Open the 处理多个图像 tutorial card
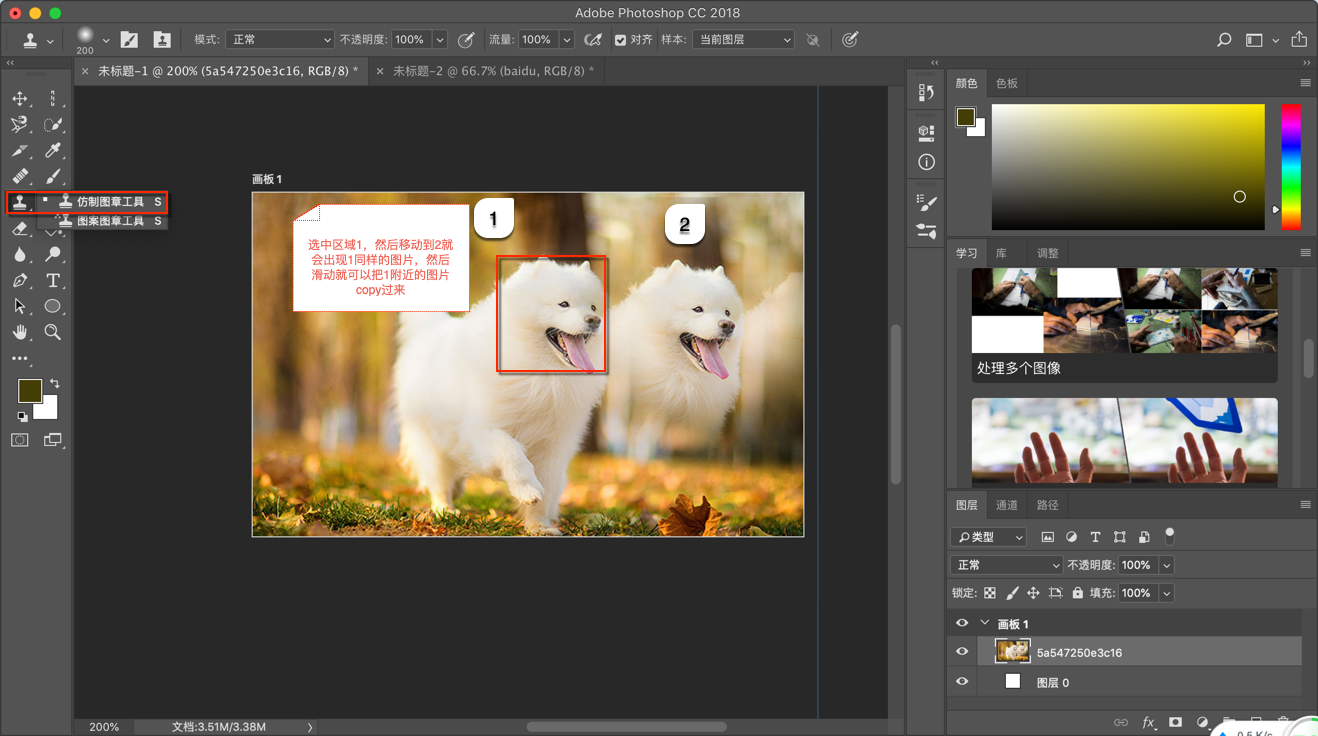Screen dimensions: 1318x736 pos(1124,324)
